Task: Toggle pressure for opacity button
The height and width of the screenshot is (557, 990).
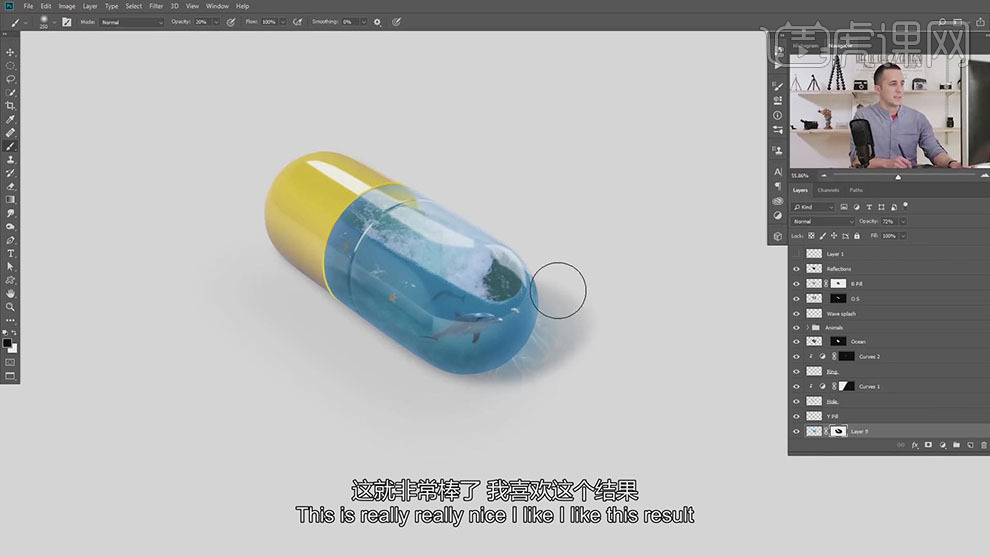Action: click(231, 22)
